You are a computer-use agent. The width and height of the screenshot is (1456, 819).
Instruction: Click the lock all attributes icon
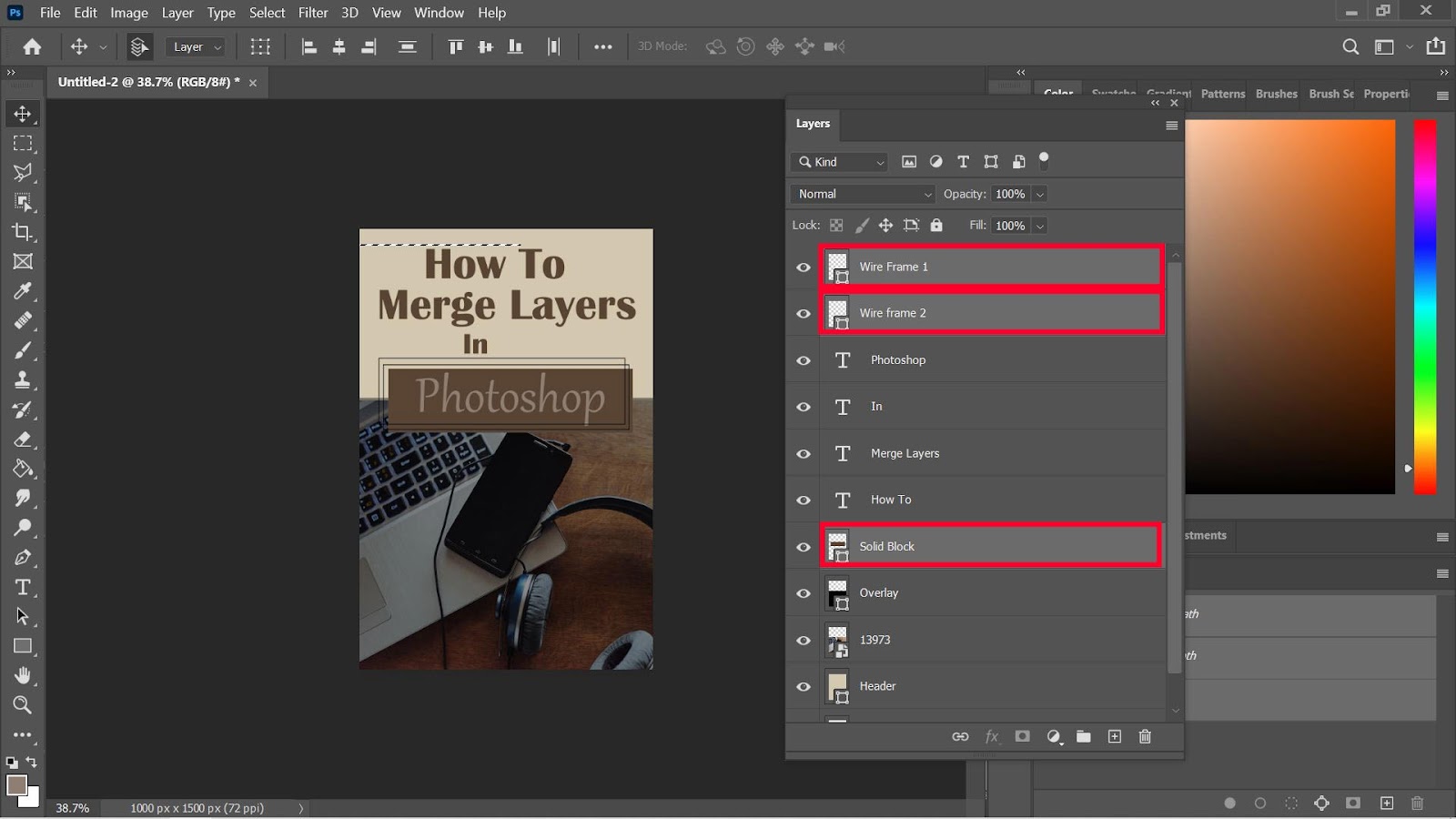[936, 226]
